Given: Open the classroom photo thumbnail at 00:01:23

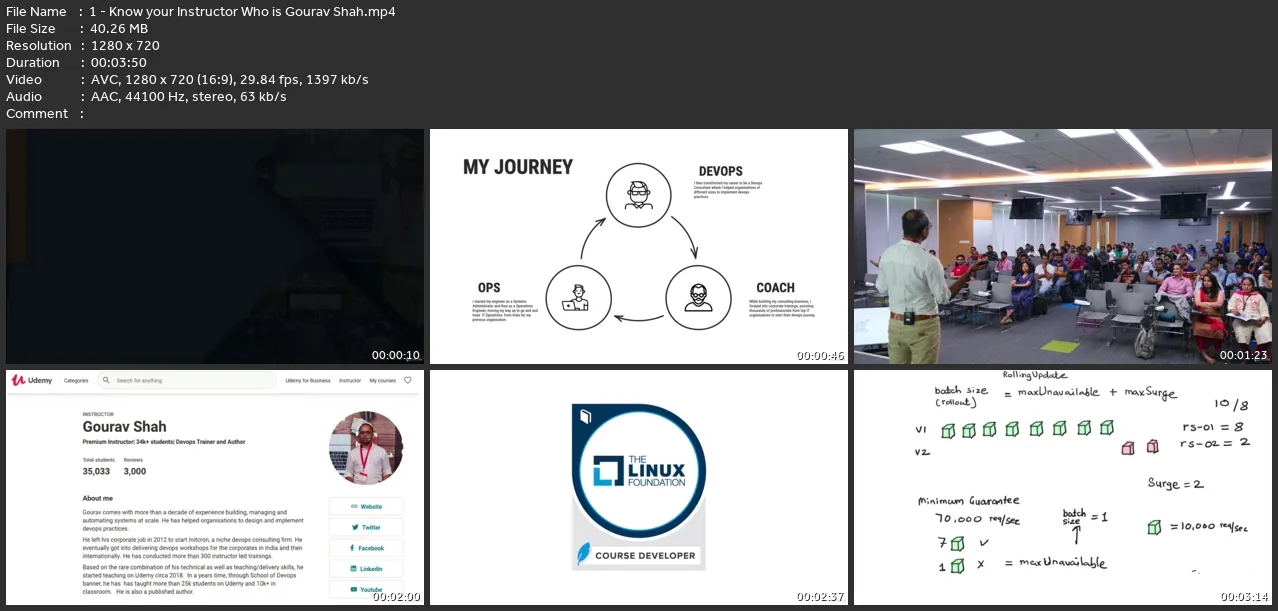Looking at the screenshot, I should tap(1062, 246).
